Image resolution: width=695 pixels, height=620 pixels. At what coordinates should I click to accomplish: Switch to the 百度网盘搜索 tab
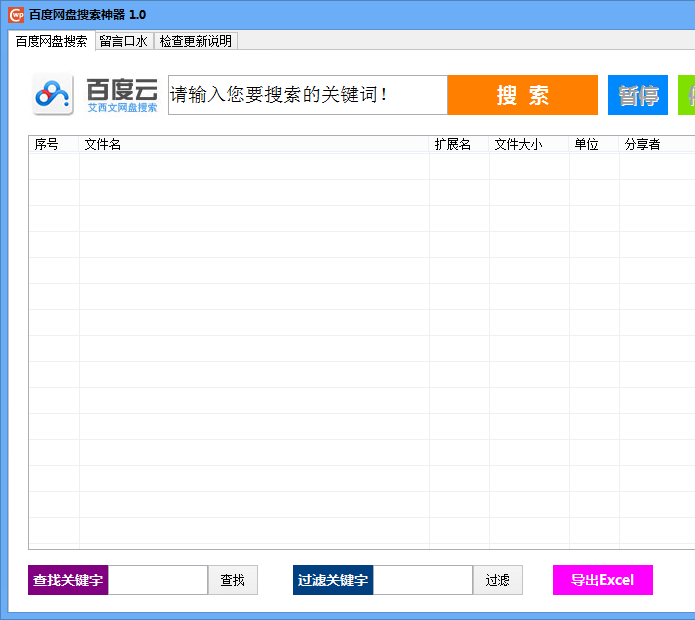pos(51,42)
